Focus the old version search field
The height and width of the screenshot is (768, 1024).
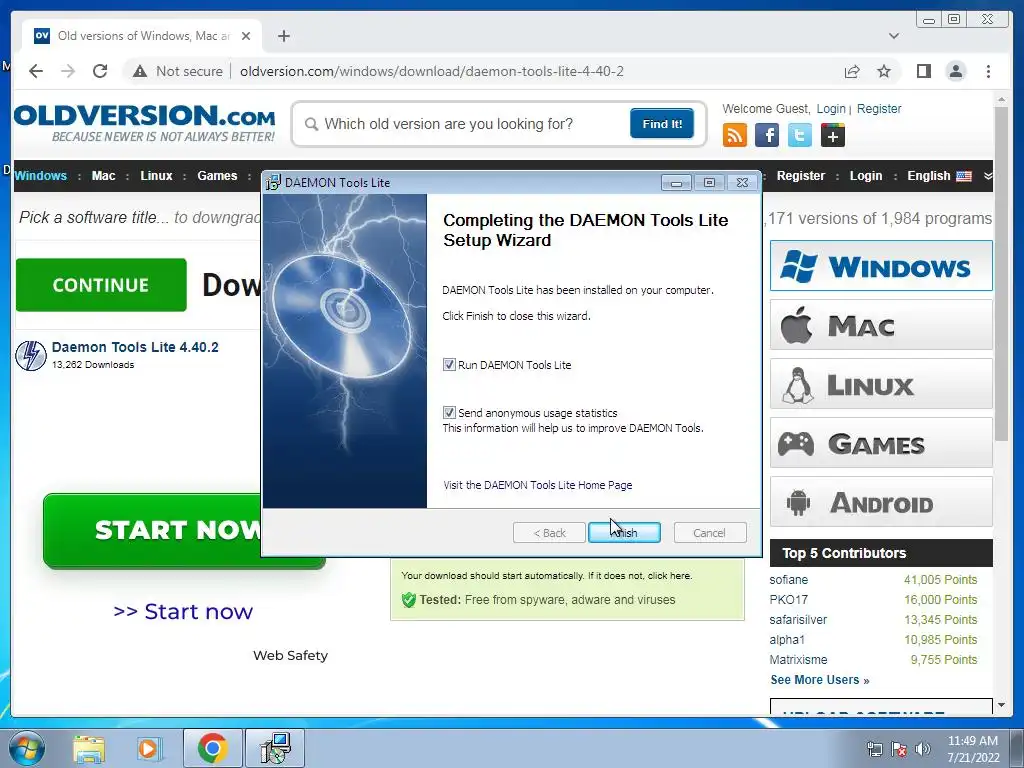point(465,123)
